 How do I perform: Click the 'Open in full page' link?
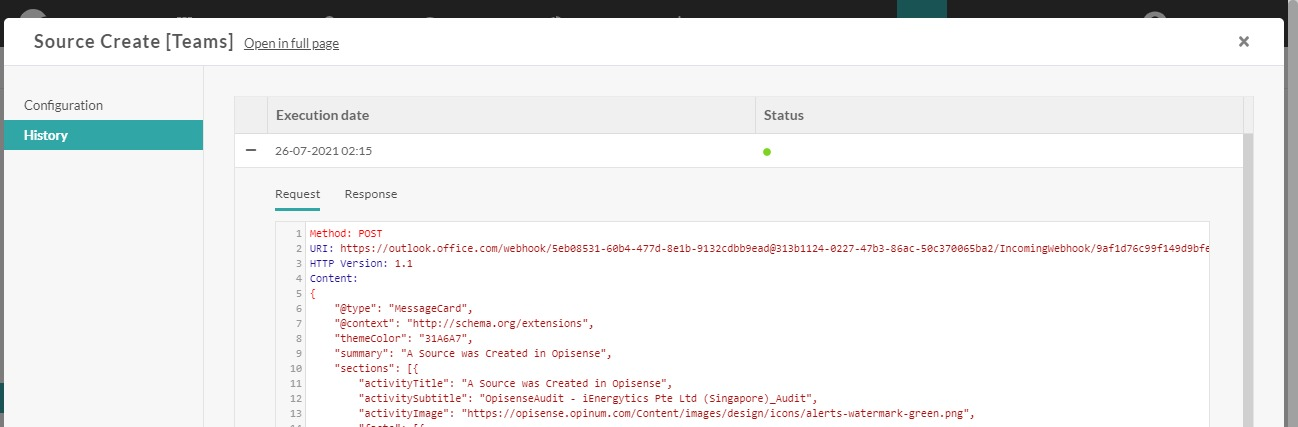pos(291,44)
